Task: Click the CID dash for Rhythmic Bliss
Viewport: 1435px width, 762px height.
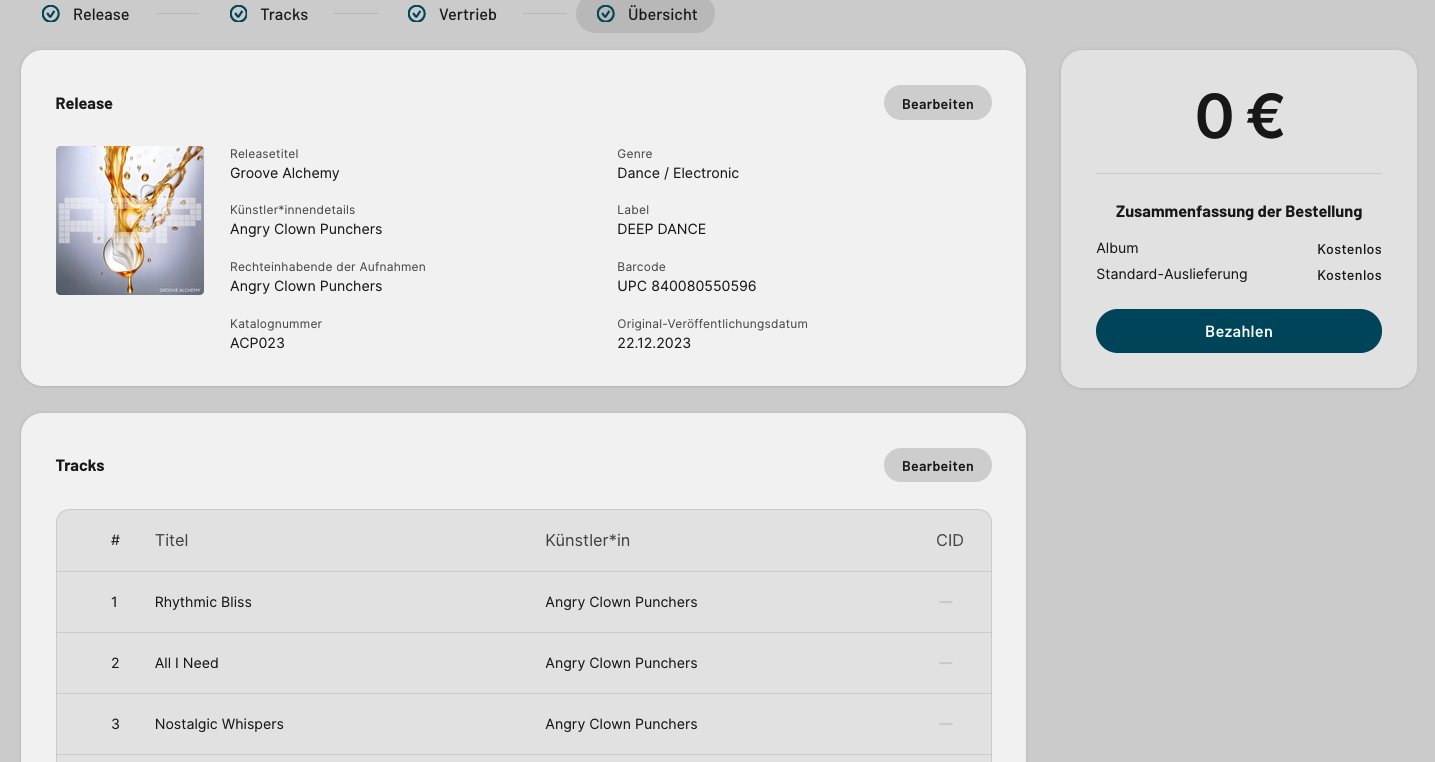Action: [x=945, y=602]
